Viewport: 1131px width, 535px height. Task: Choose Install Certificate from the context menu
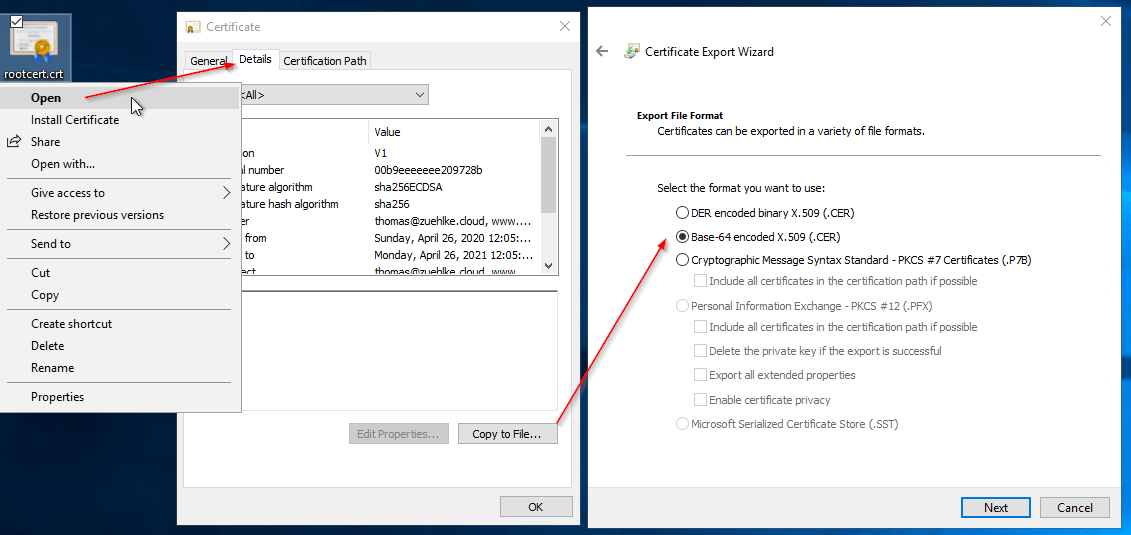coord(120,120)
